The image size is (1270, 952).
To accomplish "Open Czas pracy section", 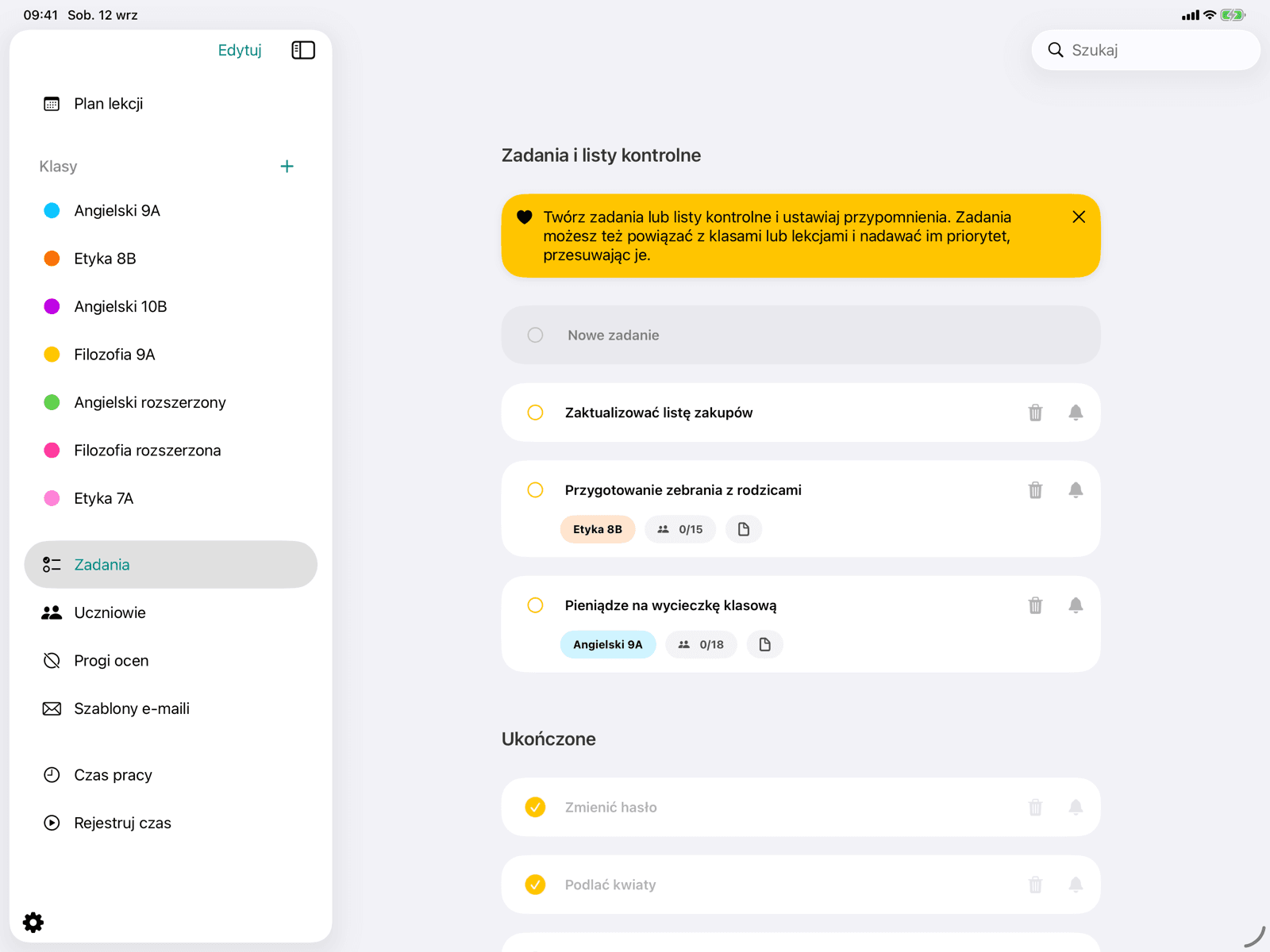I will [171, 775].
